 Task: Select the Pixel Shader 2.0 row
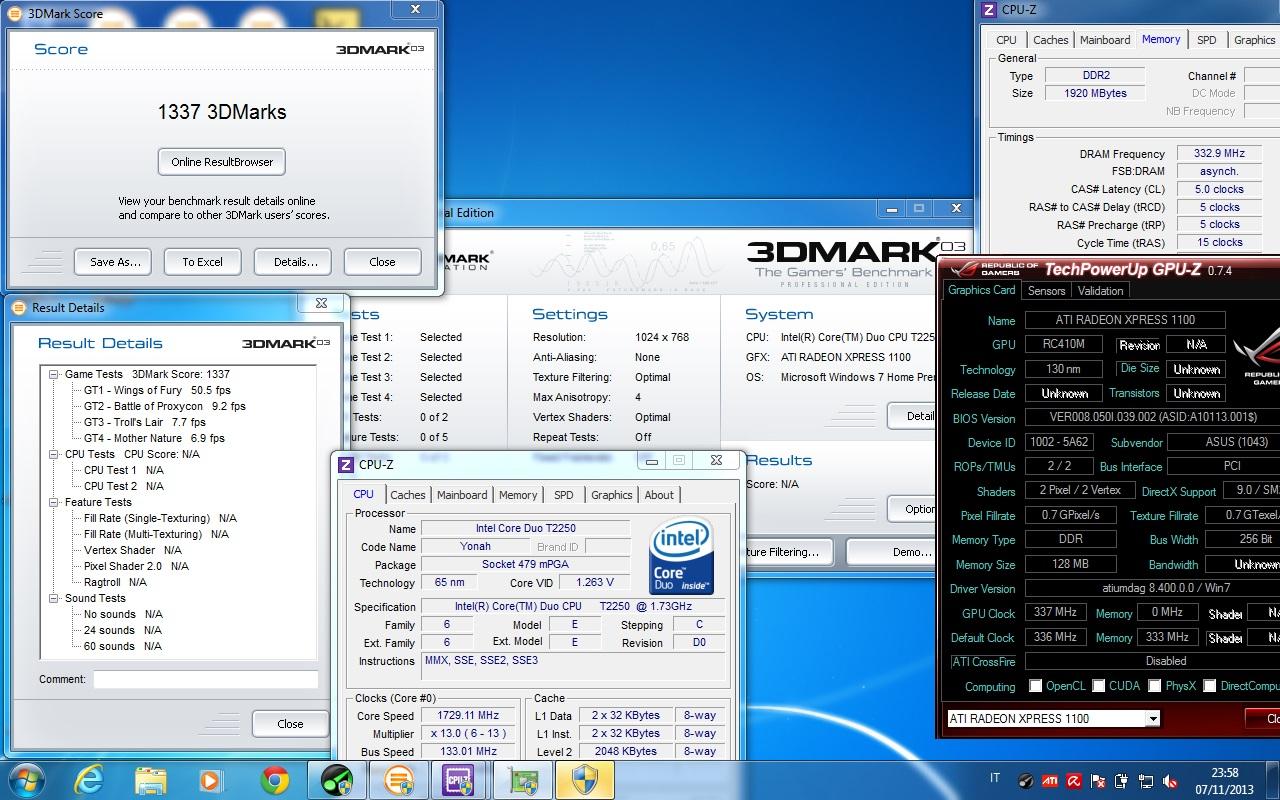click(x=136, y=566)
